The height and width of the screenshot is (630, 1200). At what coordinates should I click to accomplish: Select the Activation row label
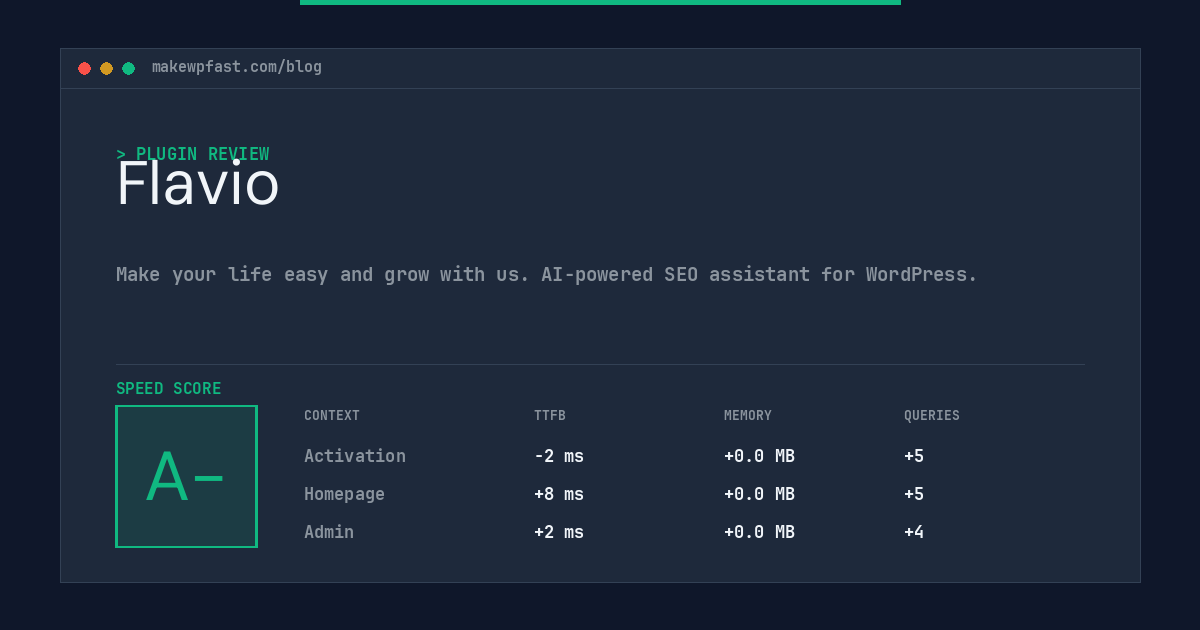(355, 456)
